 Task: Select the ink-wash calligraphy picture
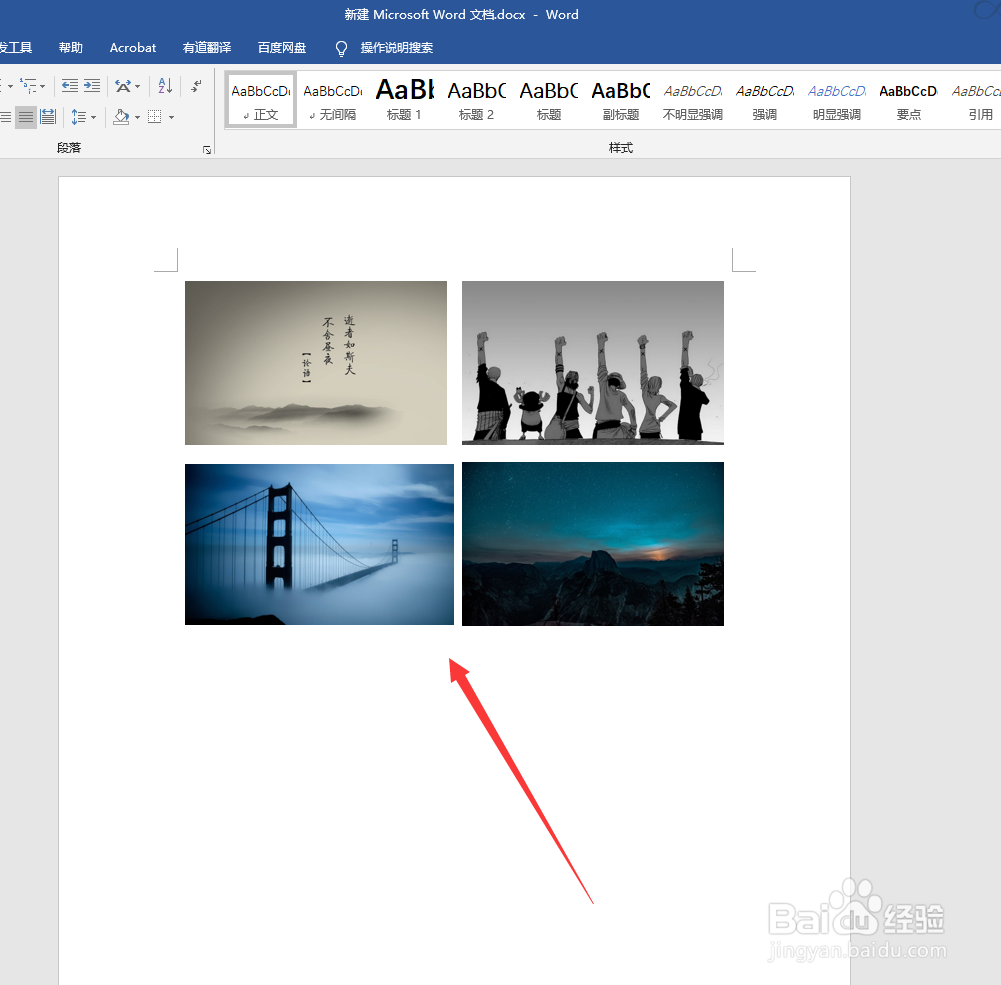(316, 363)
